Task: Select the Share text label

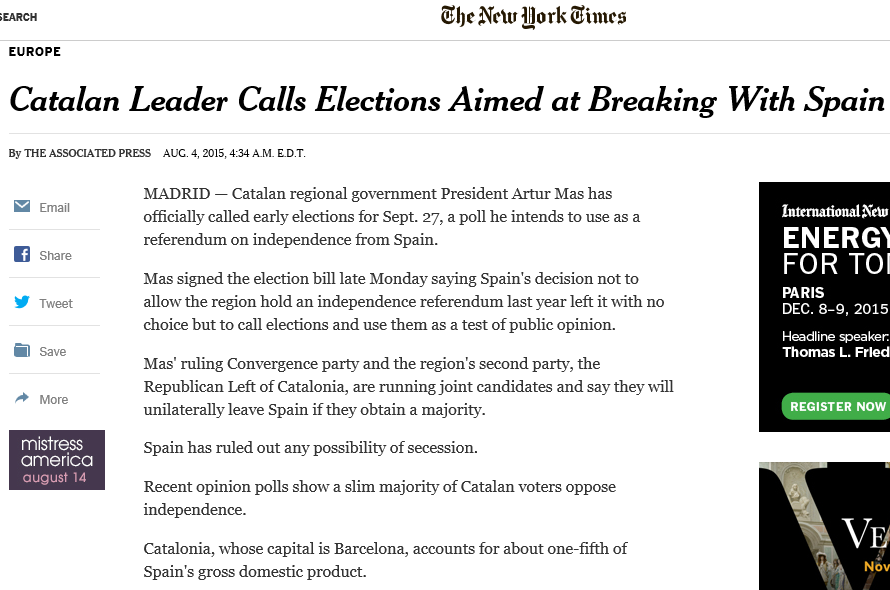Action: tap(55, 256)
